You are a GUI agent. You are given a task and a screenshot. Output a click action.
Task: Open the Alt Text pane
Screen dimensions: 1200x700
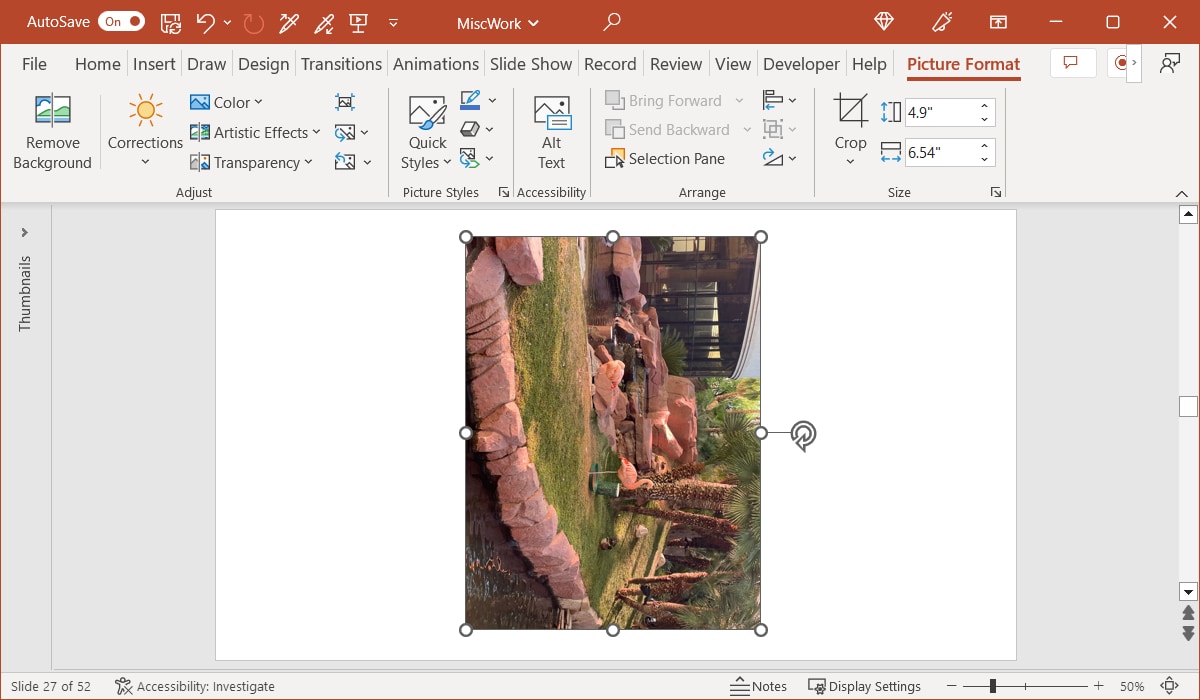pos(551,128)
